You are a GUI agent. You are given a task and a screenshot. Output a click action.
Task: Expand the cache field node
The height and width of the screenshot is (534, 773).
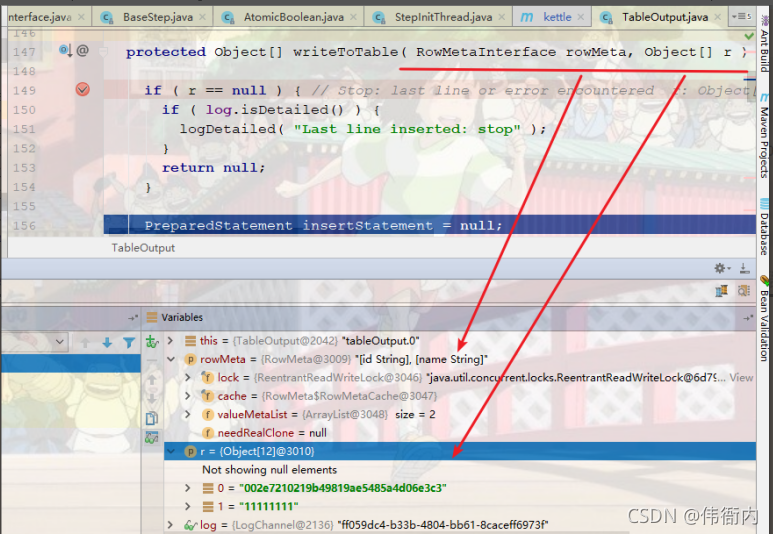point(188,396)
